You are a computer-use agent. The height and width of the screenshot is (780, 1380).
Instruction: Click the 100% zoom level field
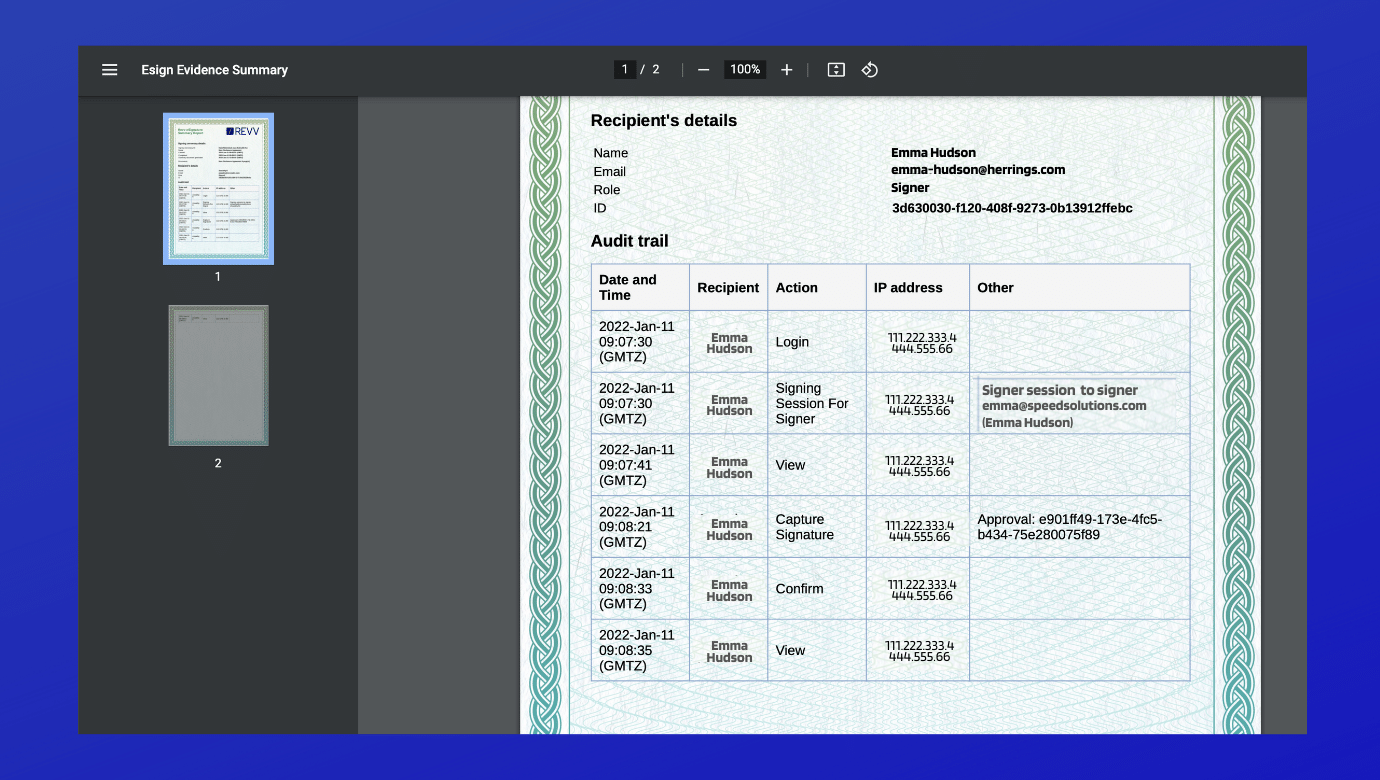point(744,70)
